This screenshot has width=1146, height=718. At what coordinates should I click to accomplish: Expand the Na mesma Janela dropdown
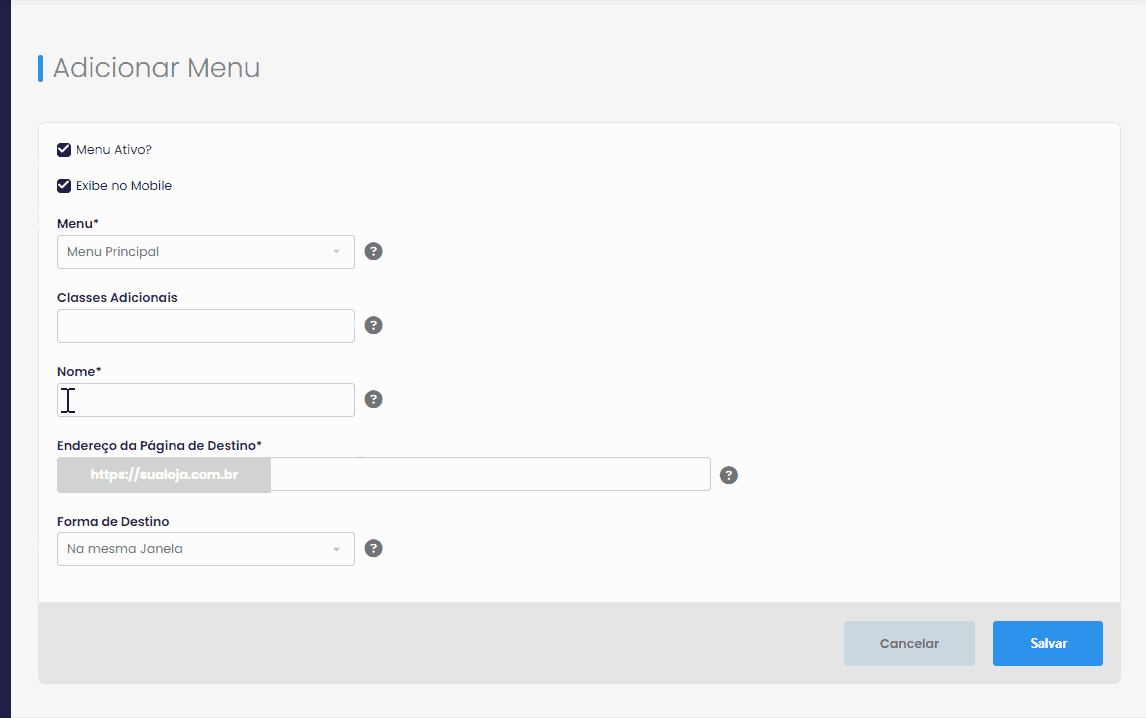tap(206, 548)
